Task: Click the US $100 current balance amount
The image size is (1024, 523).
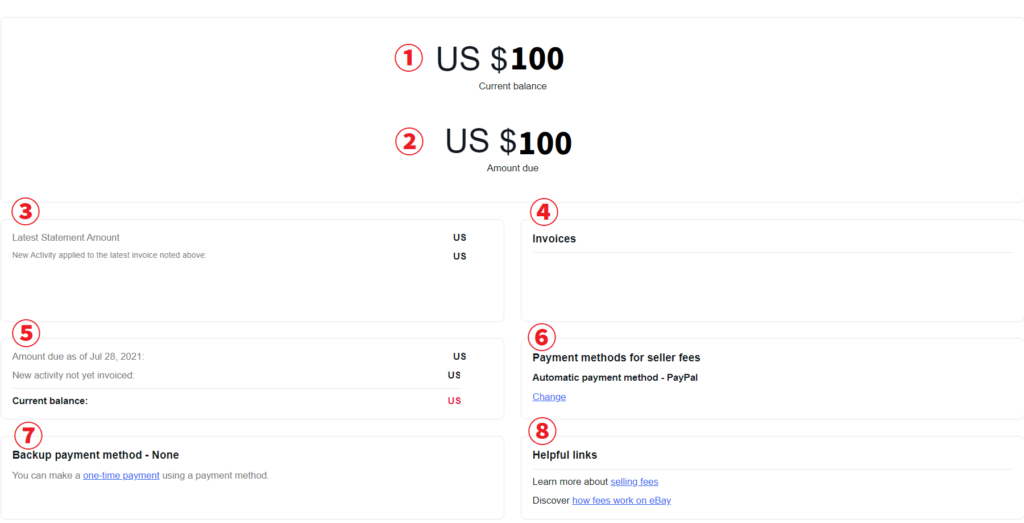Action: pyautogui.click(x=500, y=59)
